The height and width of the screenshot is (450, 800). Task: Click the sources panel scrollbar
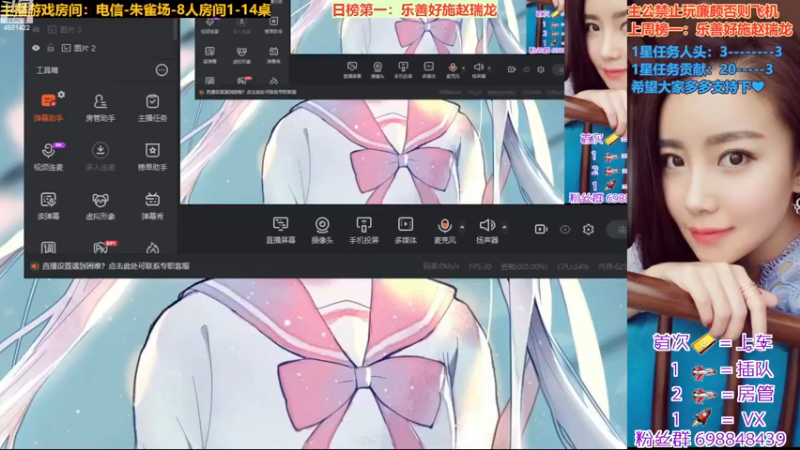(x=176, y=30)
